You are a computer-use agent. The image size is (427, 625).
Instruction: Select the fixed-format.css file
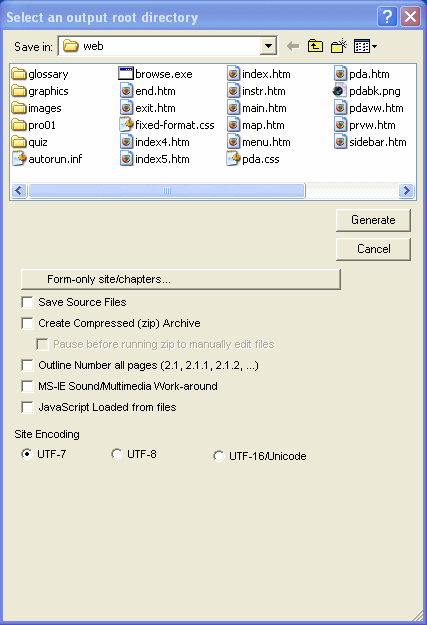167,125
